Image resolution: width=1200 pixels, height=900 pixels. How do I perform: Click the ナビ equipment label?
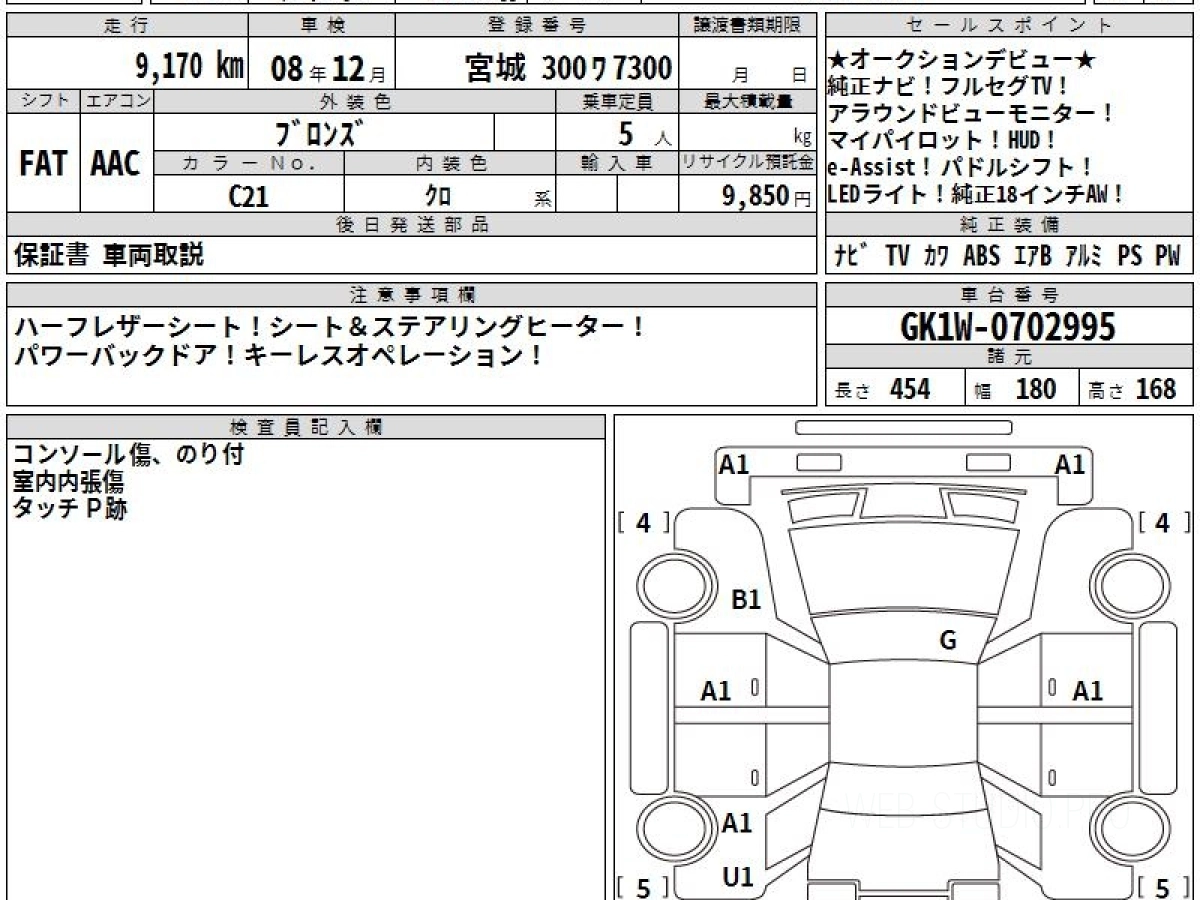849,256
